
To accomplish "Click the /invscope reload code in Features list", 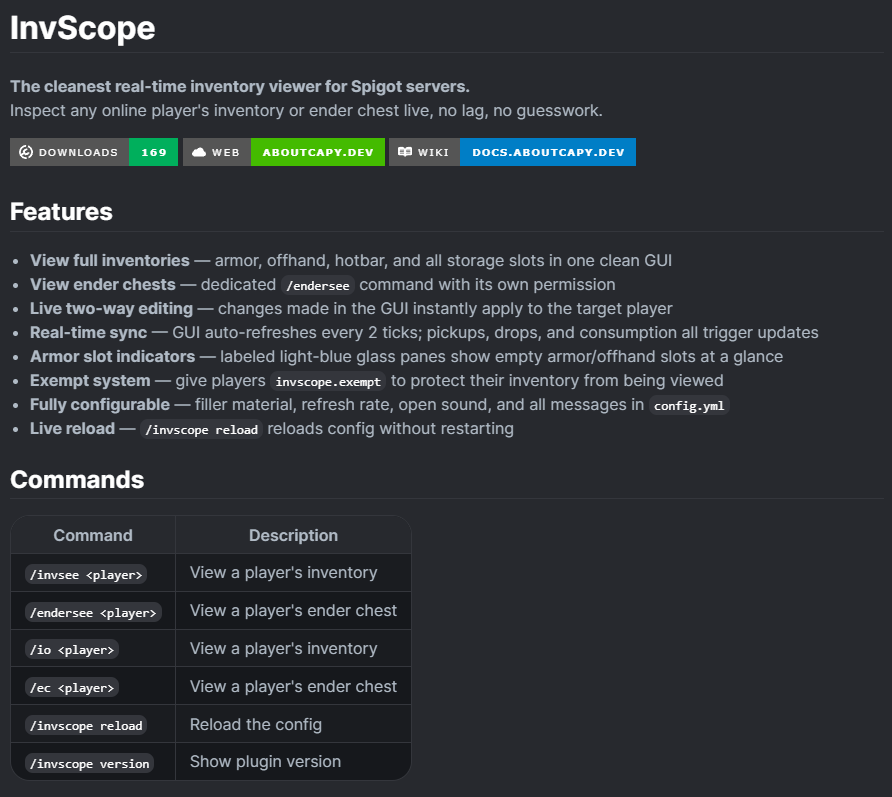I will 201,430.
